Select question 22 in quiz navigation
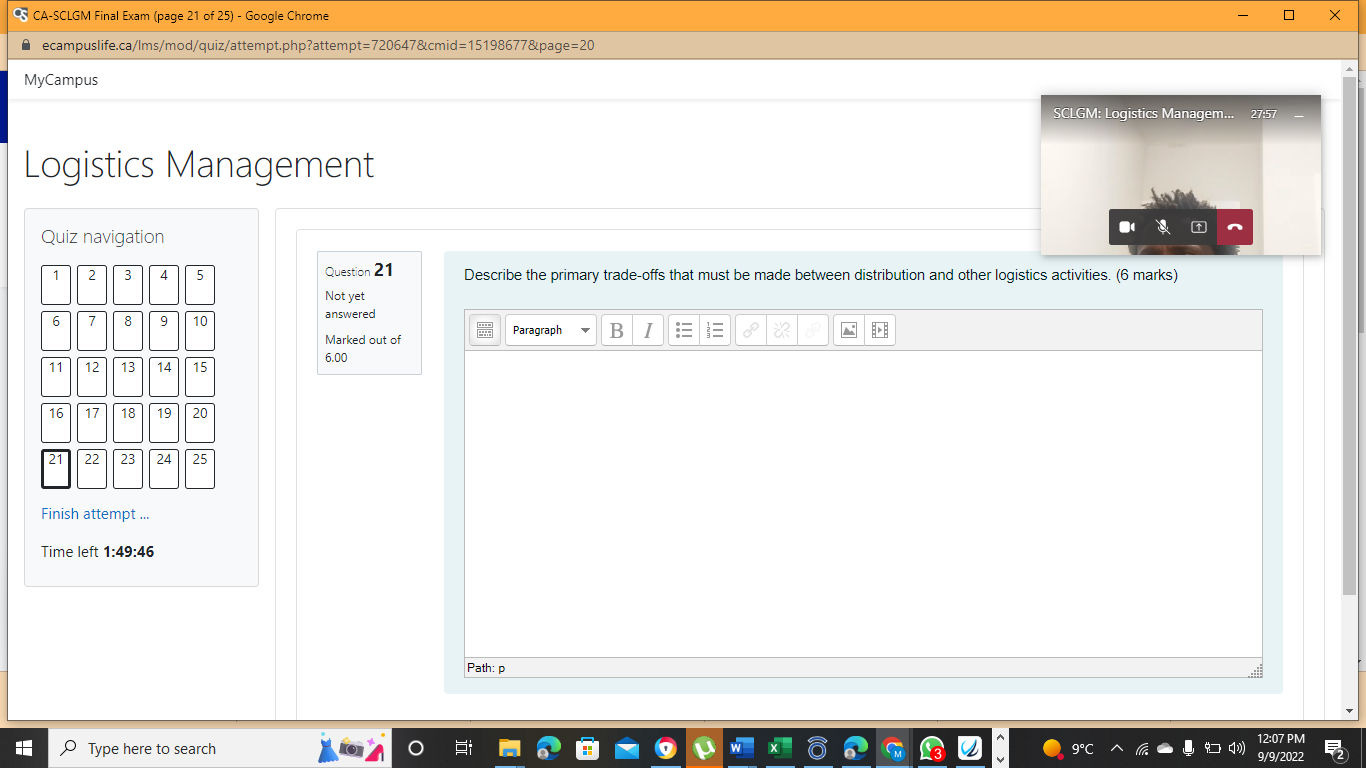 tap(92, 469)
